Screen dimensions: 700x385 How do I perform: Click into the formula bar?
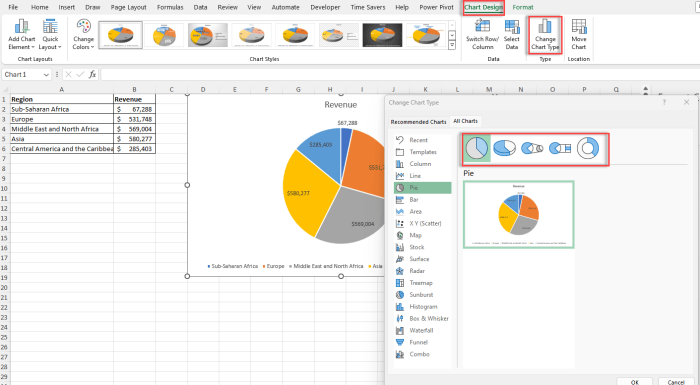point(400,74)
